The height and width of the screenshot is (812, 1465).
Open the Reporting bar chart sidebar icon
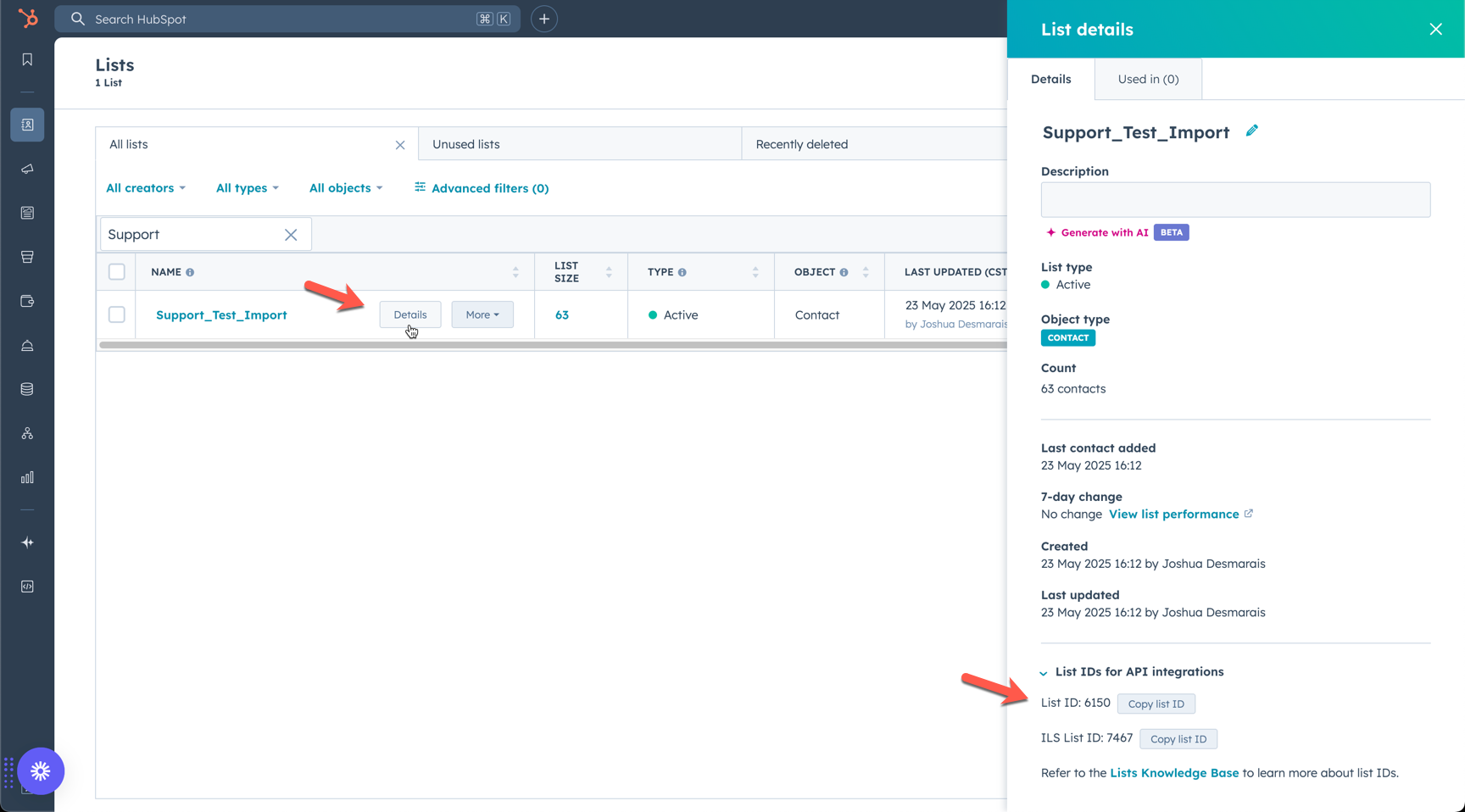27,477
